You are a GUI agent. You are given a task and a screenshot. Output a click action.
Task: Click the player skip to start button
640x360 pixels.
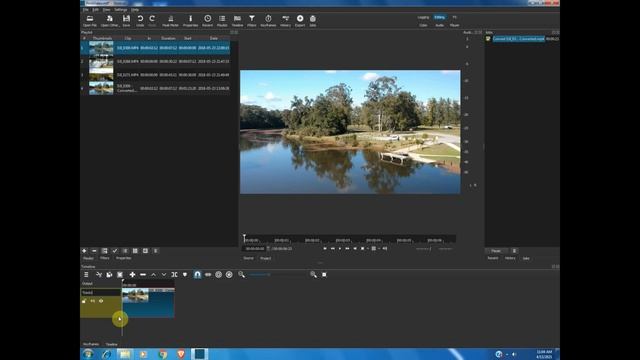tap(325, 248)
